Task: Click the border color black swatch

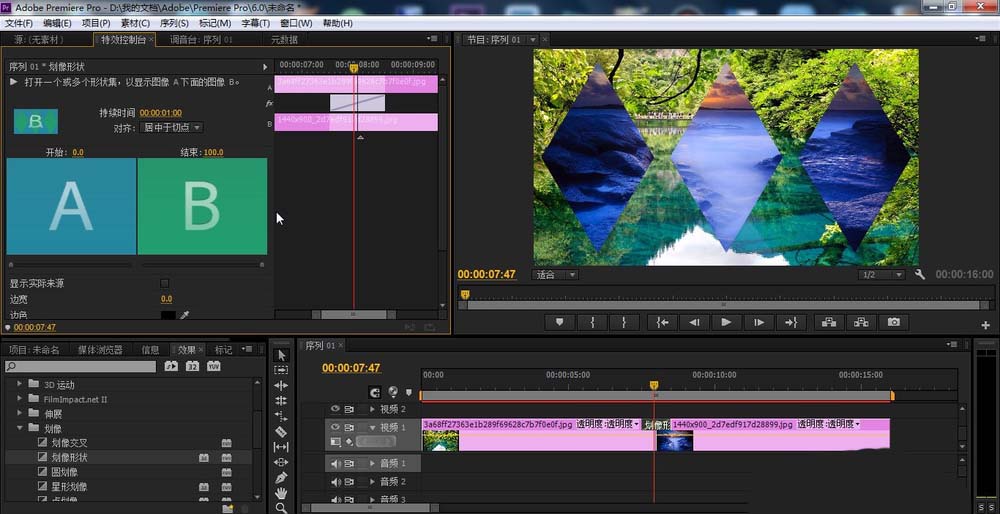Action: (167, 315)
